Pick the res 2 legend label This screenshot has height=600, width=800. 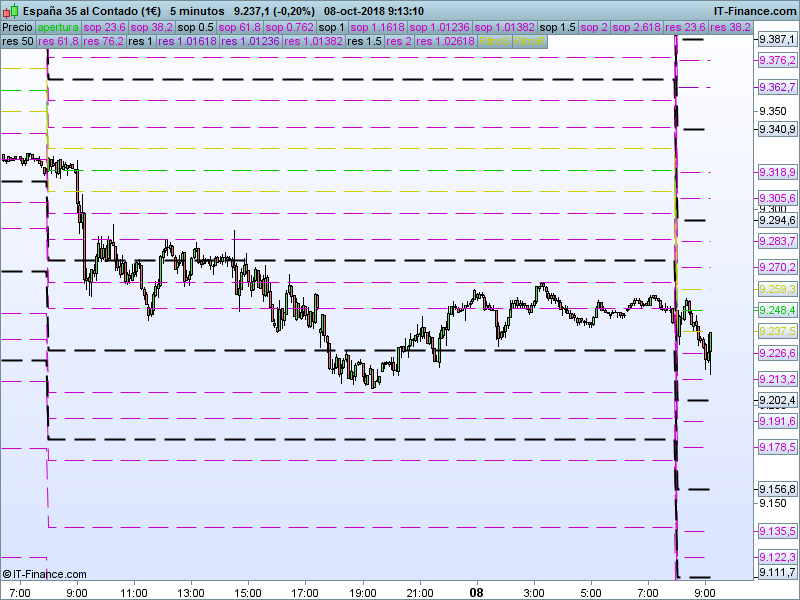[x=398, y=41]
